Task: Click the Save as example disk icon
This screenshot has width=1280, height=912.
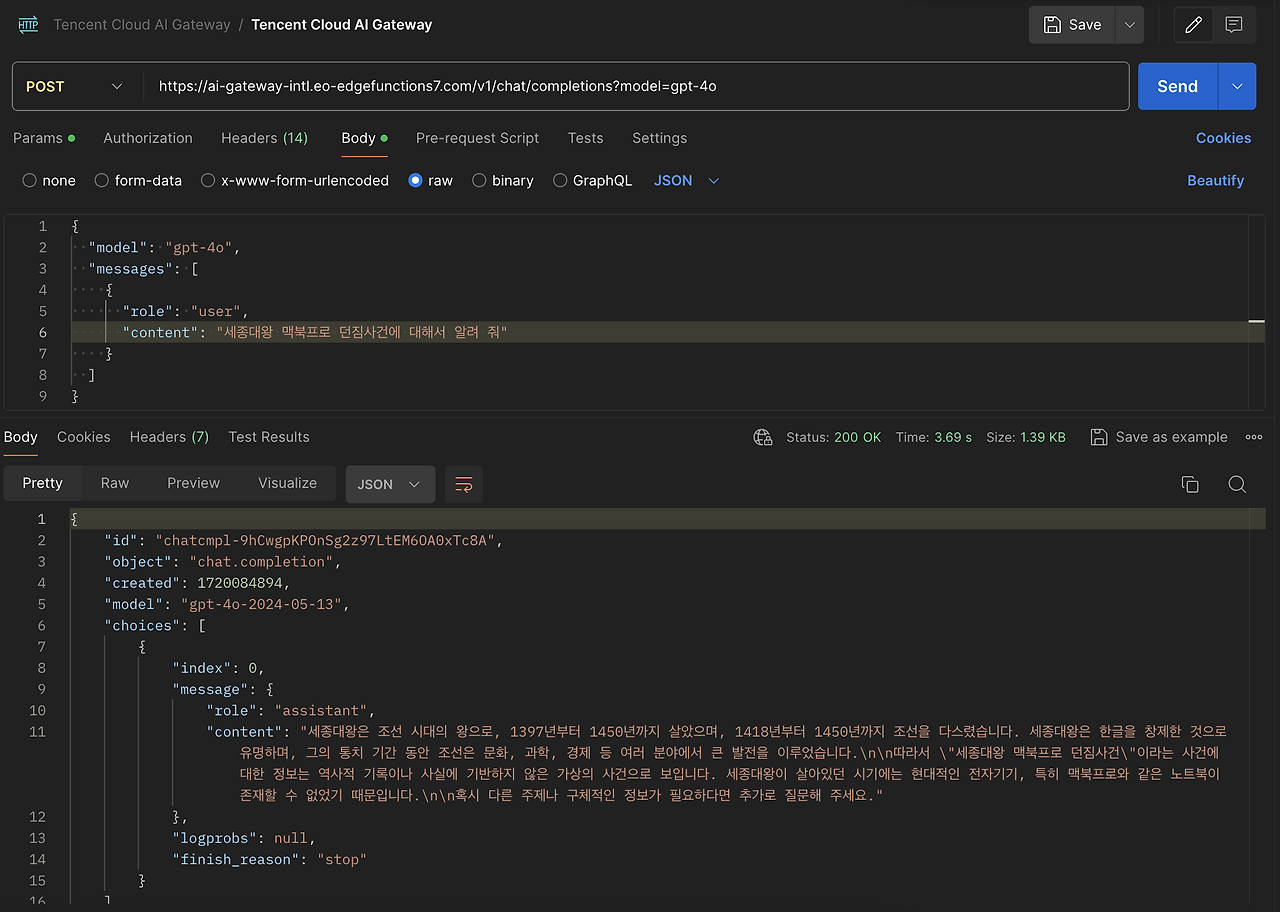Action: (x=1099, y=437)
